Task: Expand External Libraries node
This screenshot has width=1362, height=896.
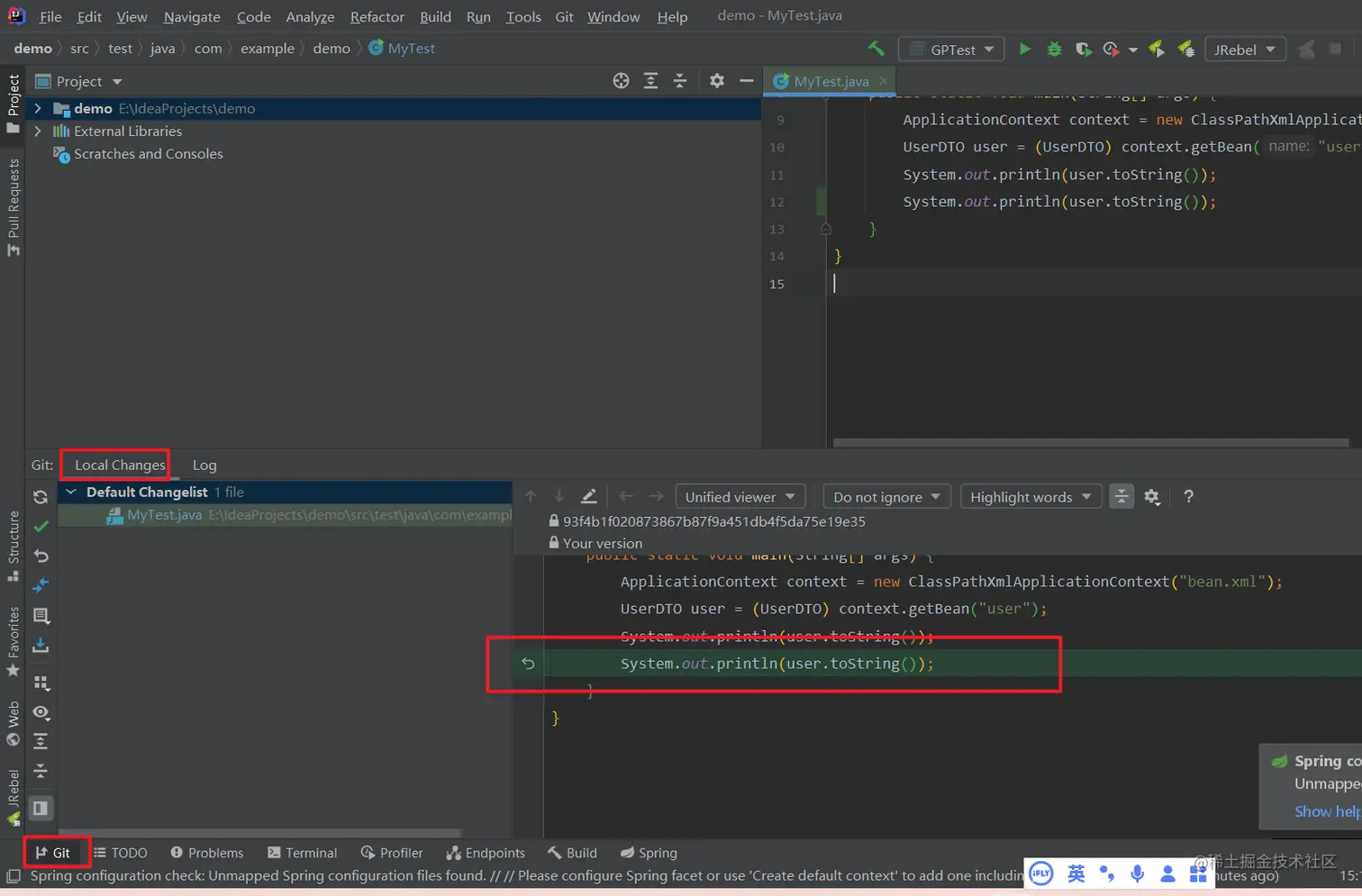Action: coord(38,131)
